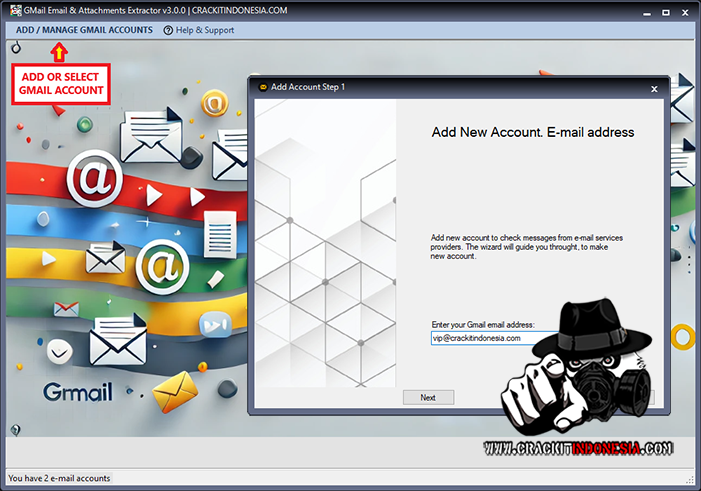
Task: Click the status bar e-mail accounts message
Action: click(x=60, y=478)
